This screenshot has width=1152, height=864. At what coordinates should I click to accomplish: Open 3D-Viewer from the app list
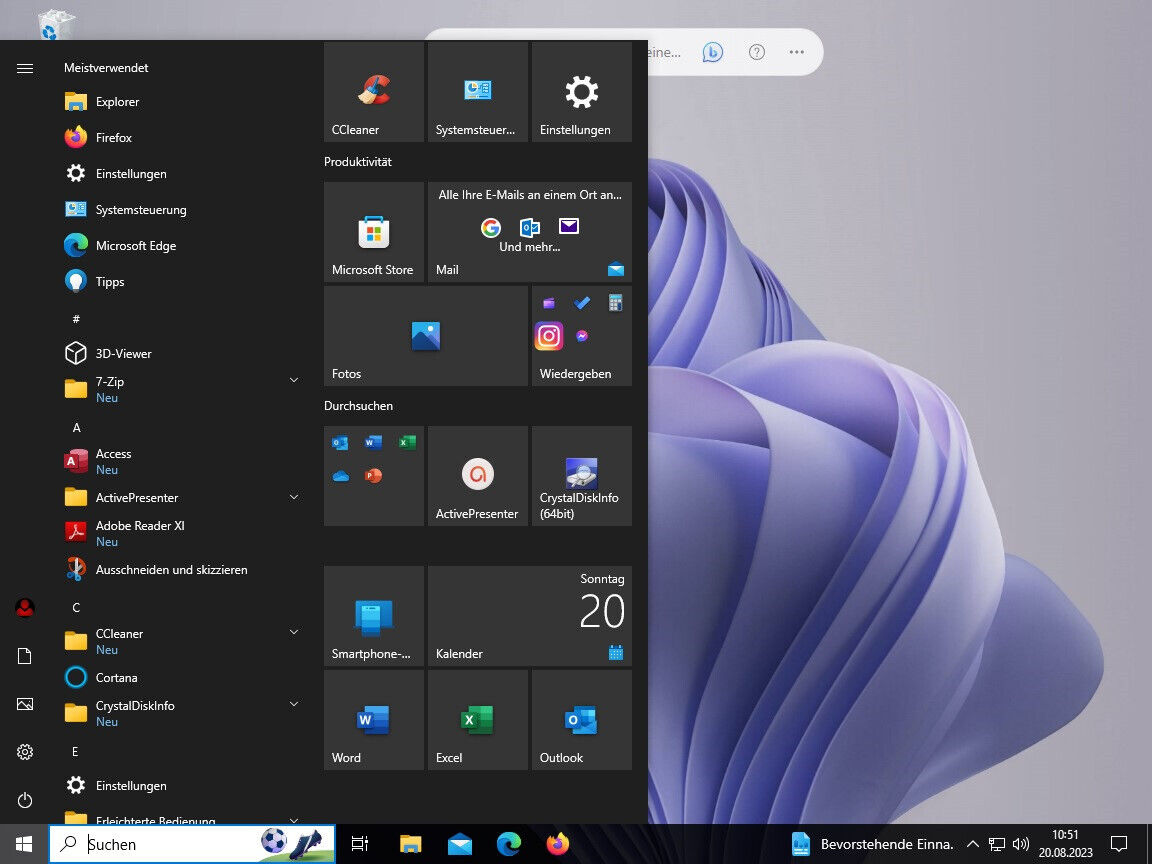click(182, 353)
